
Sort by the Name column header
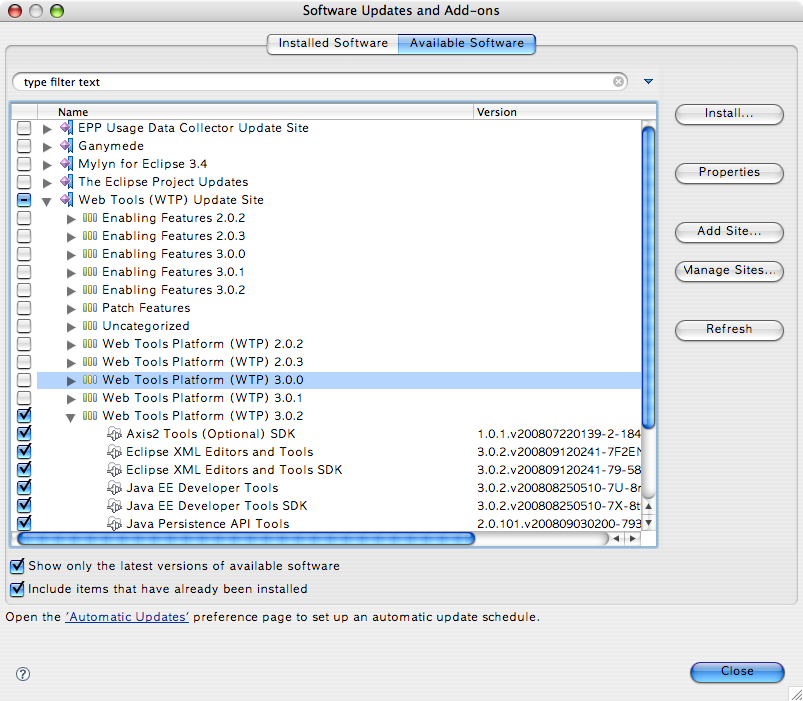(256, 112)
